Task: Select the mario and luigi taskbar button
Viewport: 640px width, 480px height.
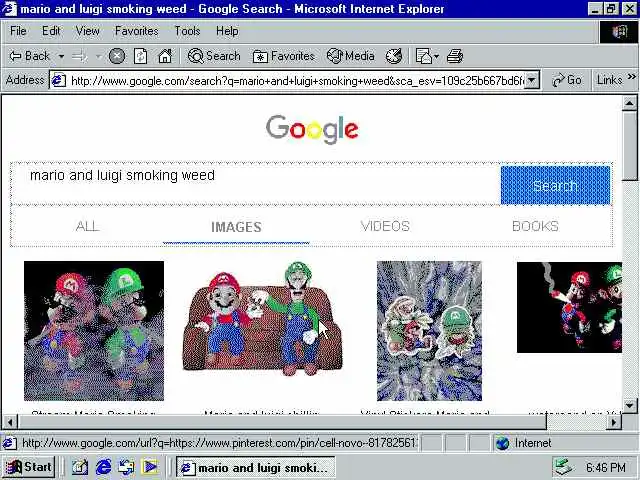Action: (256, 467)
